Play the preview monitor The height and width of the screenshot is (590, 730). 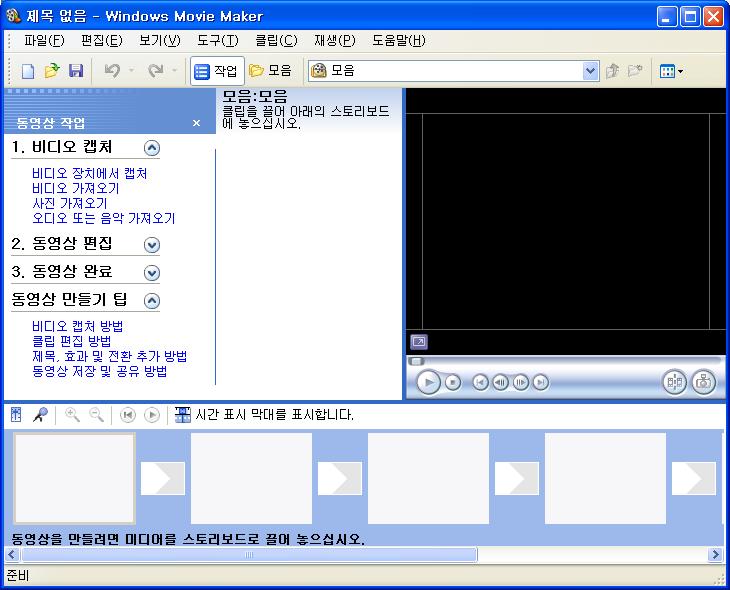[x=428, y=383]
